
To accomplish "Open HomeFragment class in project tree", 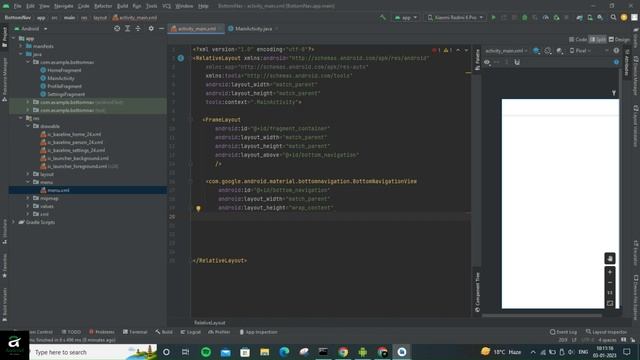I will 64,70.
